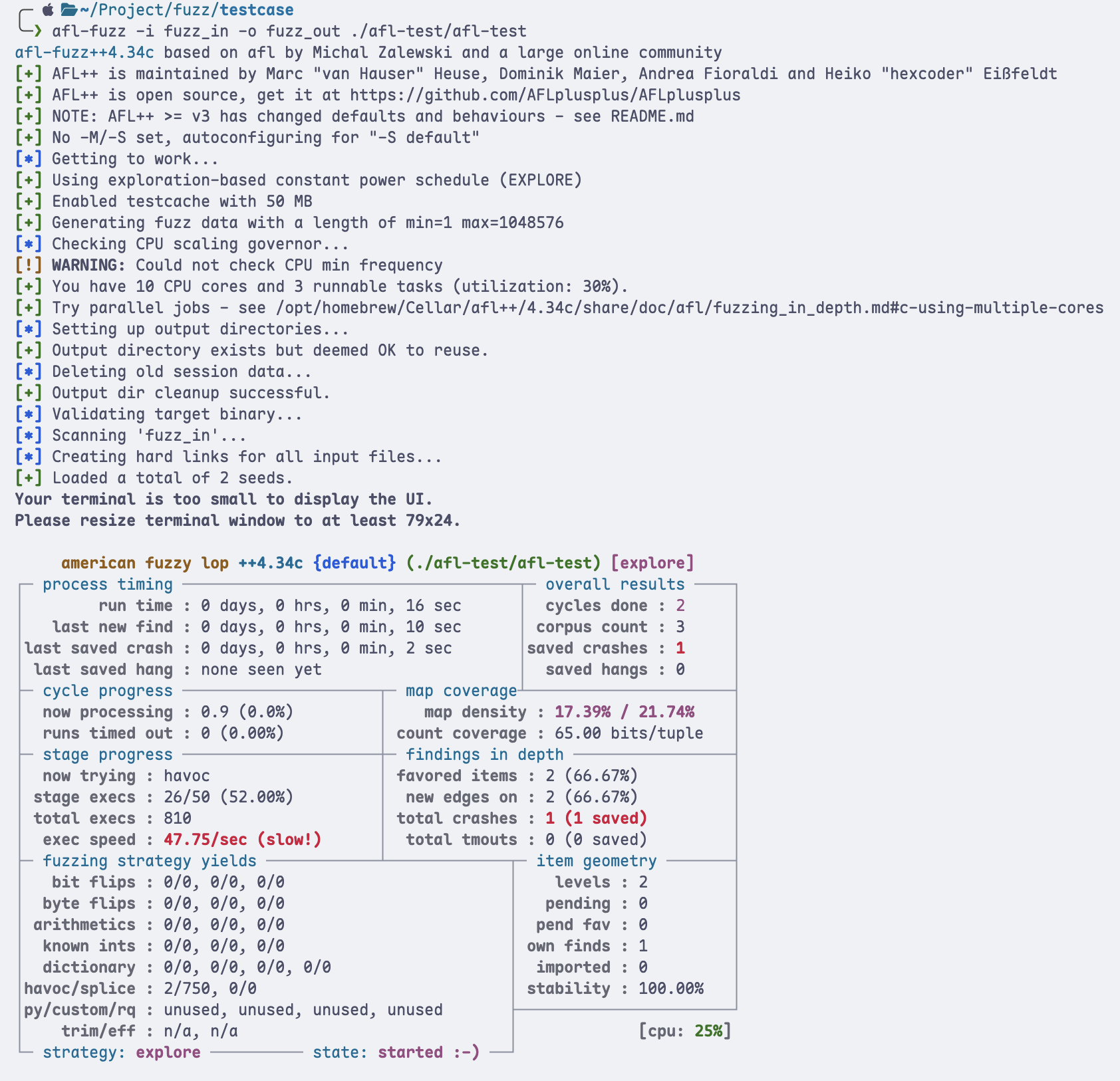Click the [+] marker beside "Loaded a total"
Image resolution: width=1120 pixels, height=1081 pixels.
click(28, 478)
